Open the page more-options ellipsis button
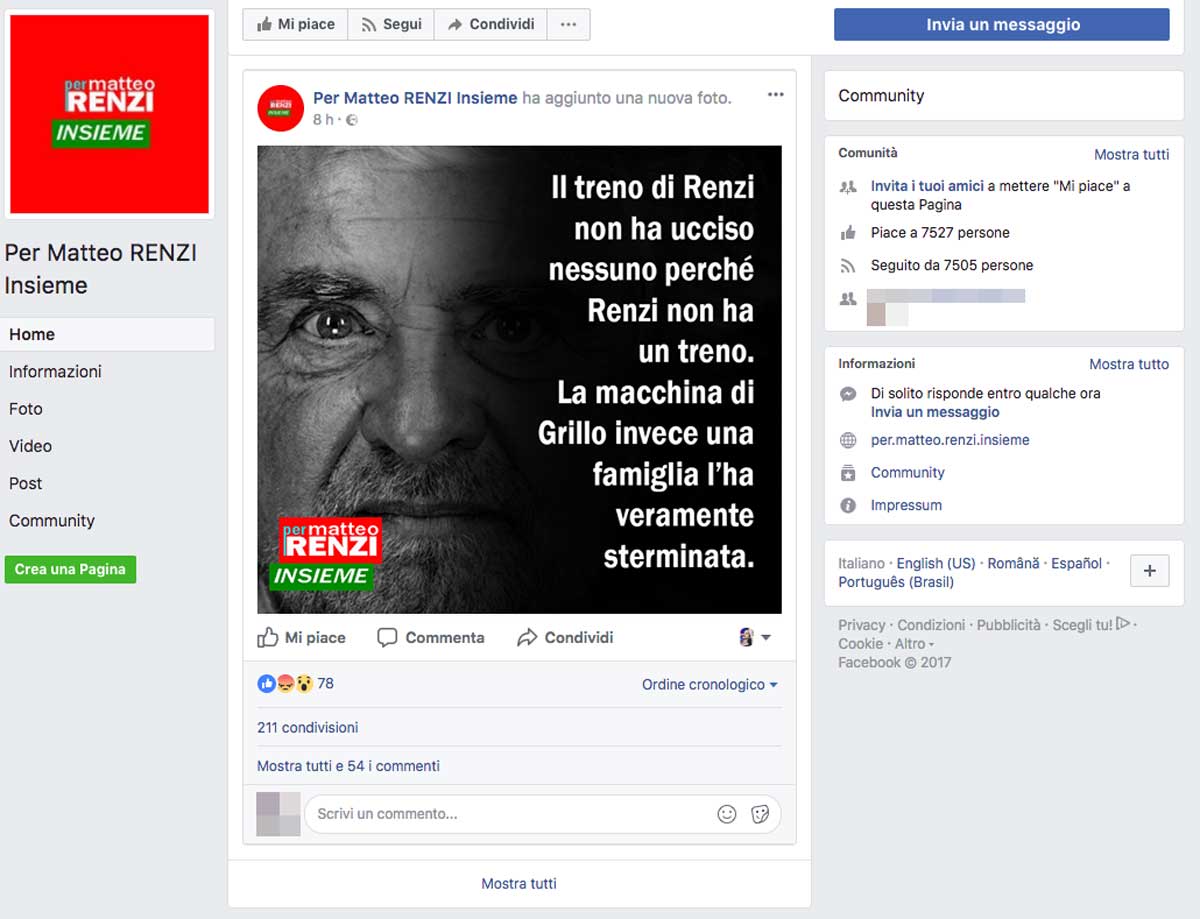Screen dimensions: 1200x919 568,24
